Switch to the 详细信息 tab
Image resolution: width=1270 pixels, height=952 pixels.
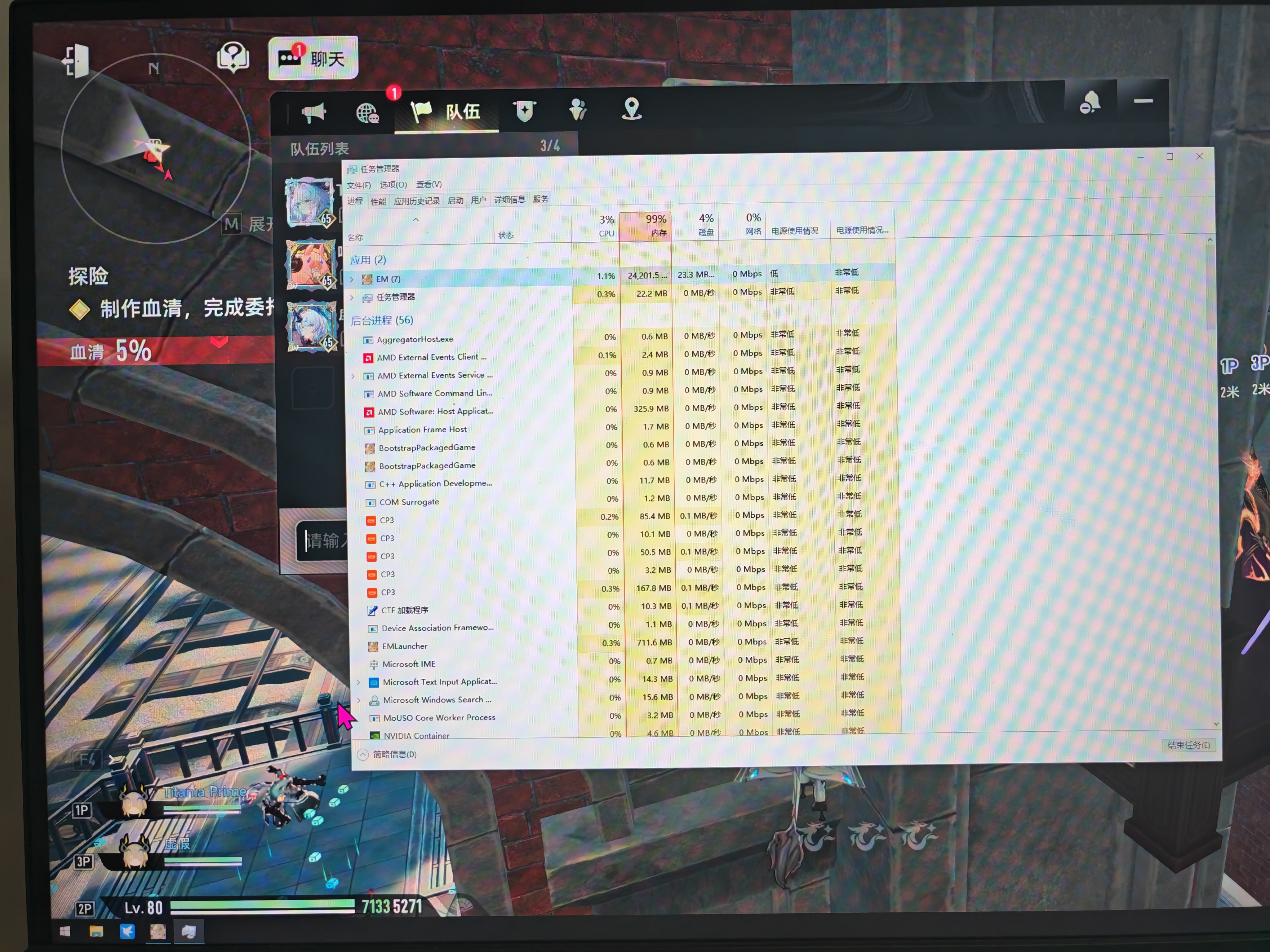510,200
